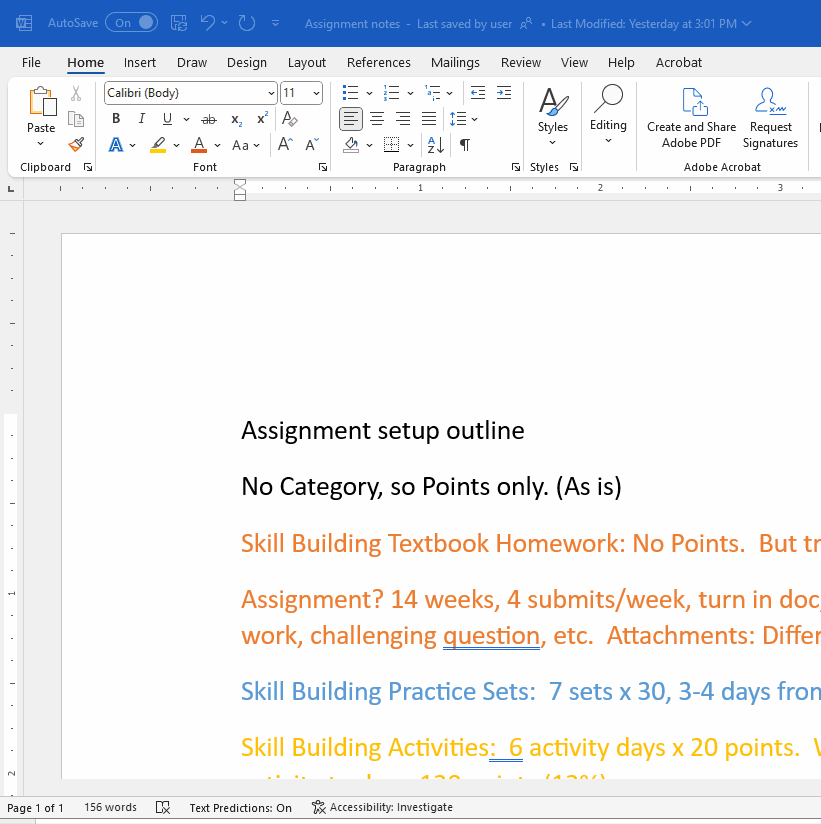
Task: Apply bold formatting
Action: pyautogui.click(x=116, y=118)
